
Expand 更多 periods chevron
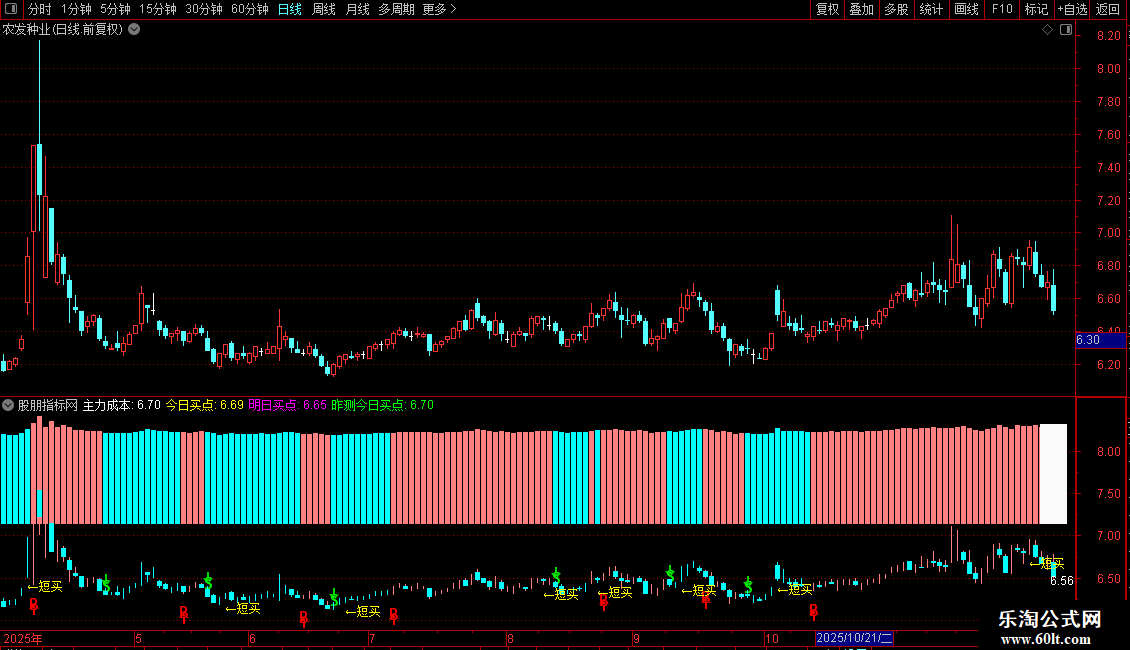[x=453, y=9]
